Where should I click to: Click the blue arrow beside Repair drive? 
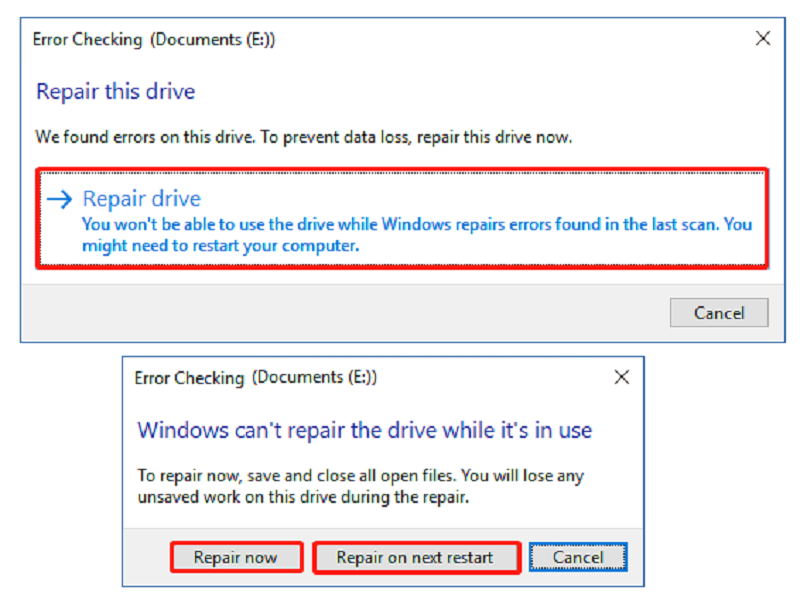[x=60, y=199]
